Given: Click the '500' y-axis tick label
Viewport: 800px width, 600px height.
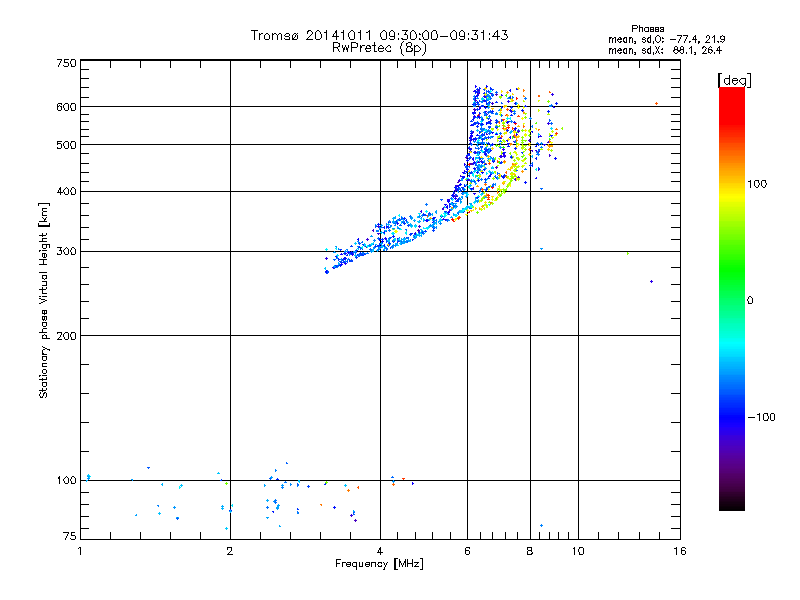Looking at the screenshot, I should point(67,145).
